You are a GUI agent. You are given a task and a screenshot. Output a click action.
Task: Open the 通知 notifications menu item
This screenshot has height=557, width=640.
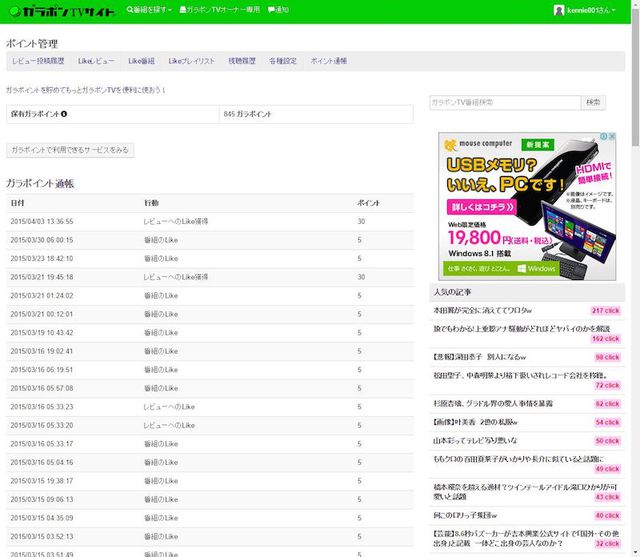coord(279,10)
